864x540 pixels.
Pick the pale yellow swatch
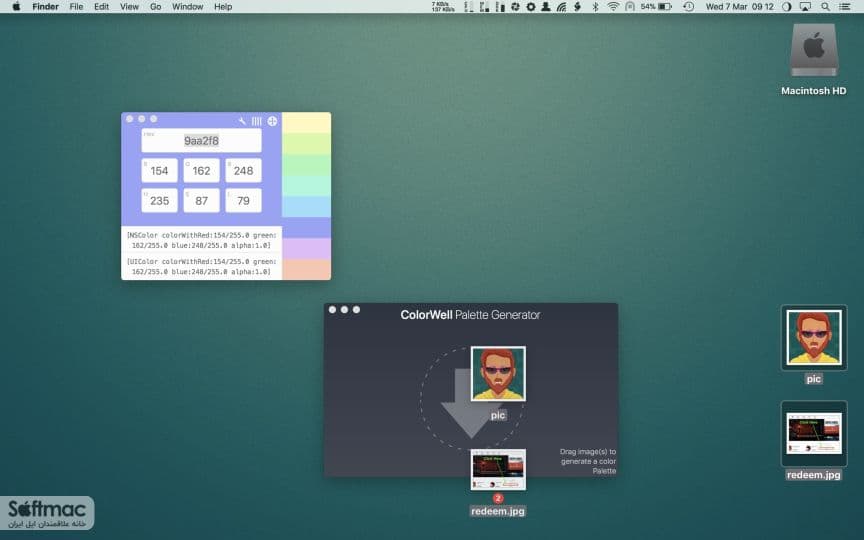pos(306,123)
